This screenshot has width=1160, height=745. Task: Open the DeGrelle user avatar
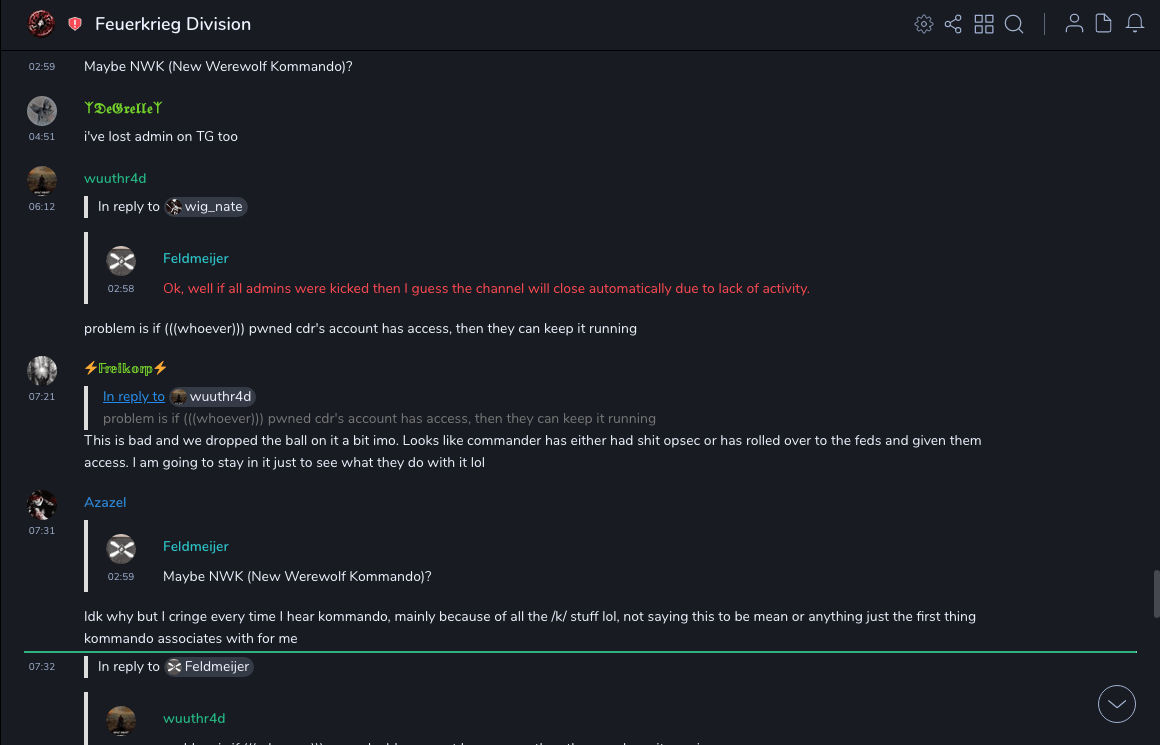coord(42,110)
